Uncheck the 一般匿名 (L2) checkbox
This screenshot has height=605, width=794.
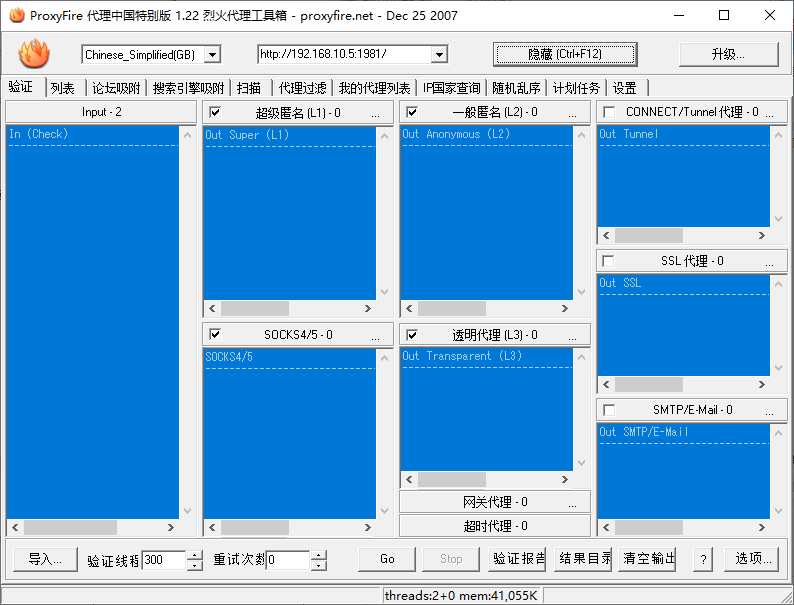(412, 112)
